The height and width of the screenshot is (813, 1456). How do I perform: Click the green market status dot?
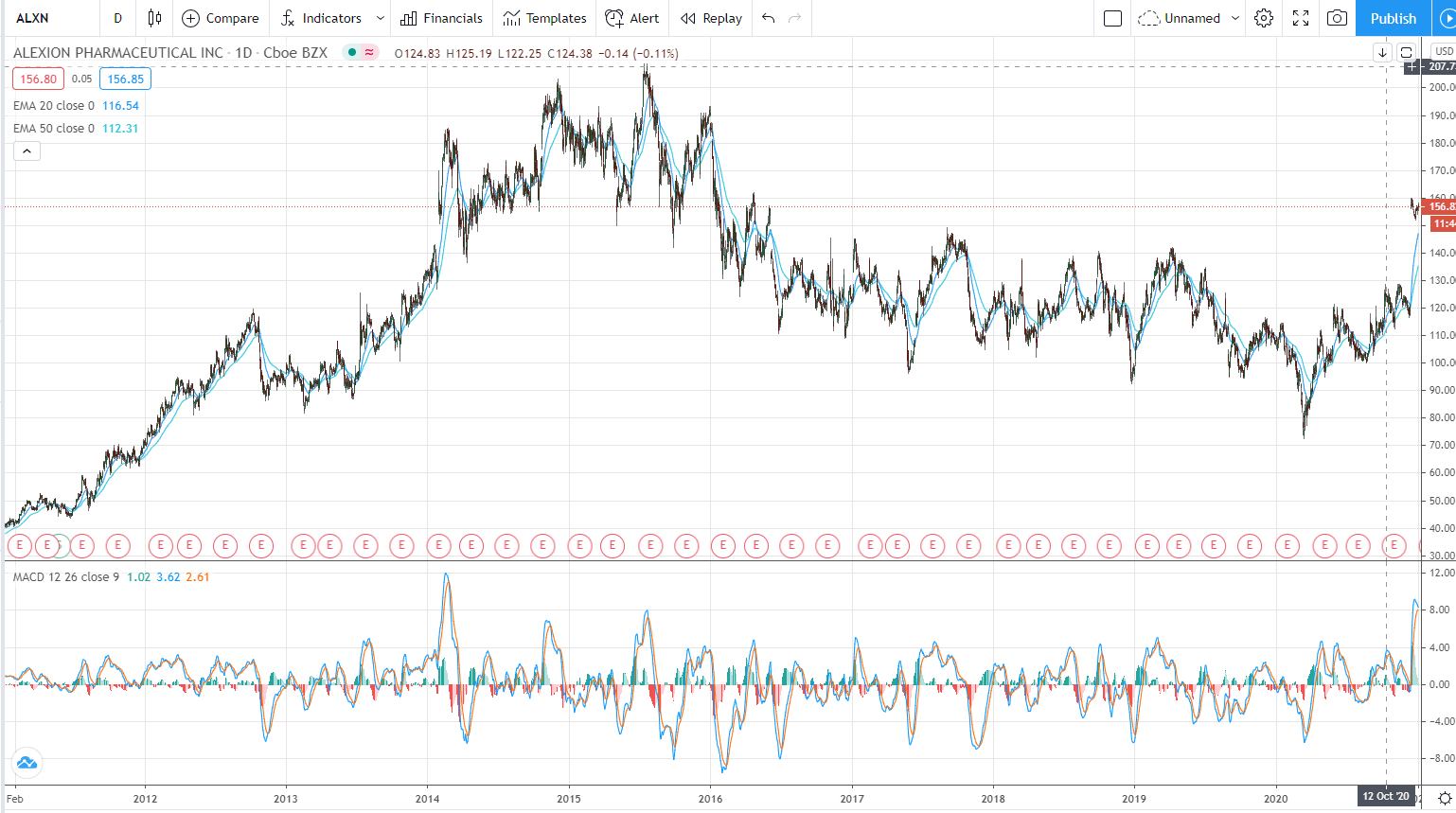tap(352, 53)
